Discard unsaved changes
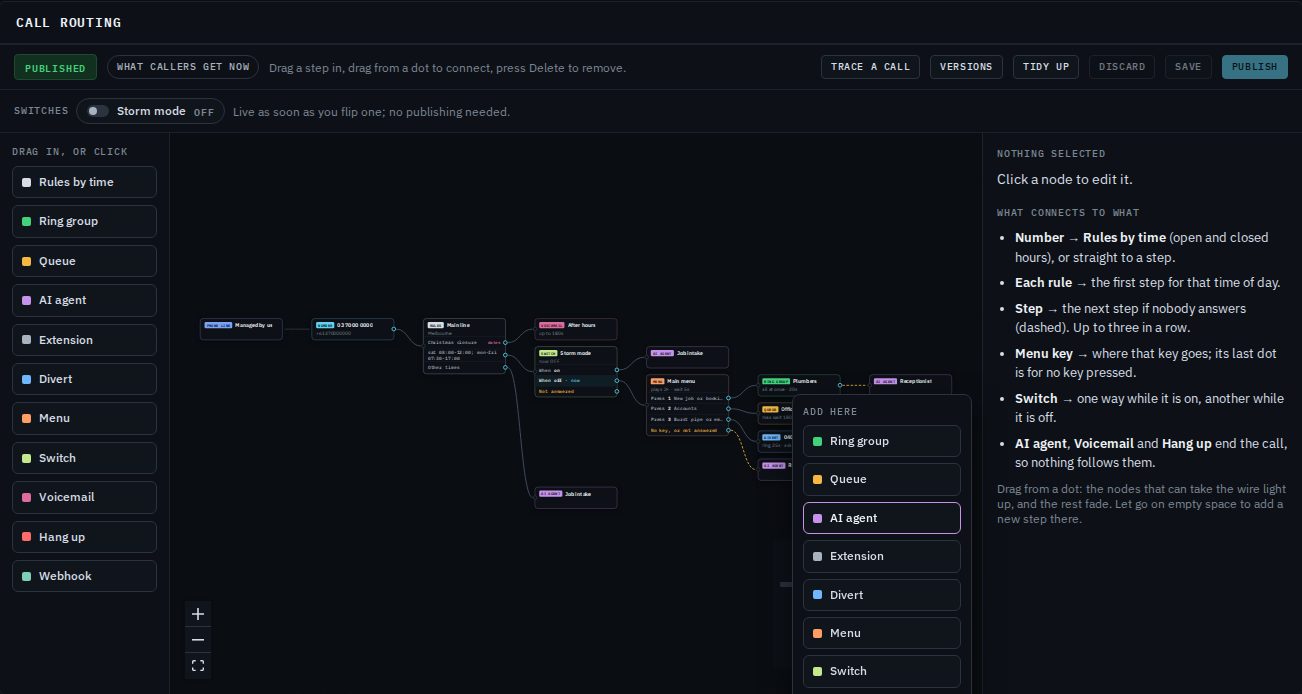 click(x=1122, y=67)
